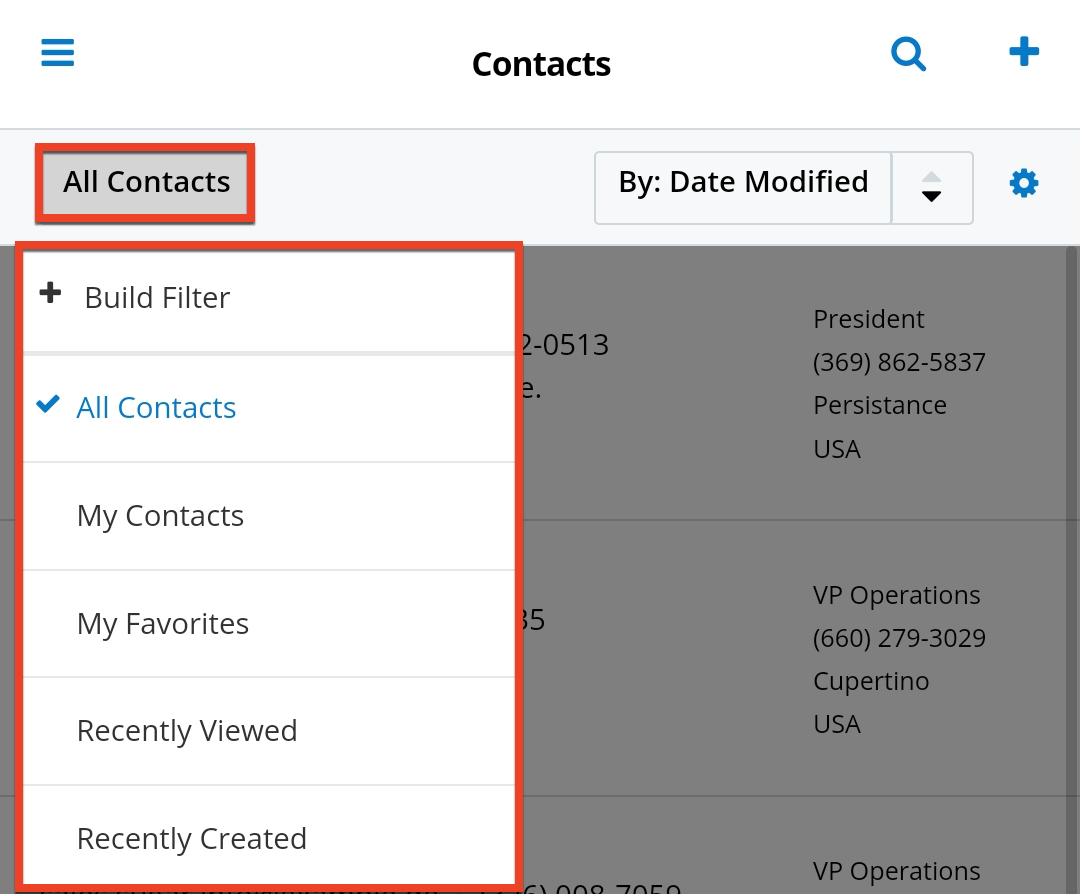The width and height of the screenshot is (1080, 894).
Task: Click the plus icon beside Build Filter
Action: tap(50, 294)
